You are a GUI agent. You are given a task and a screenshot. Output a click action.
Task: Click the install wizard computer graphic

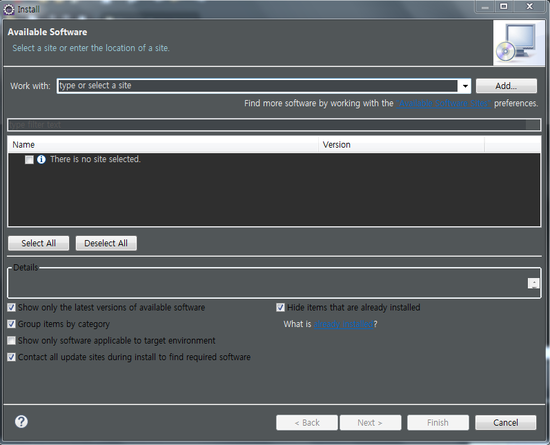pos(518,43)
